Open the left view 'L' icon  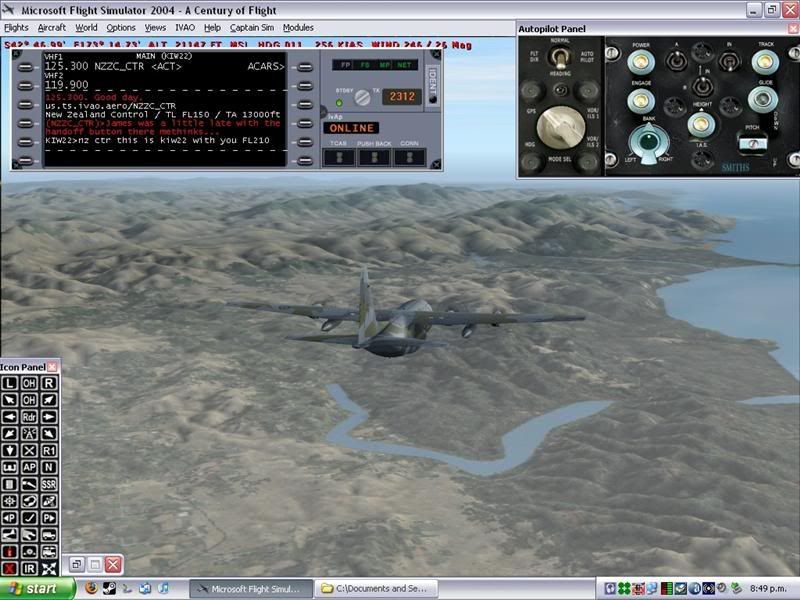pyautogui.click(x=11, y=383)
